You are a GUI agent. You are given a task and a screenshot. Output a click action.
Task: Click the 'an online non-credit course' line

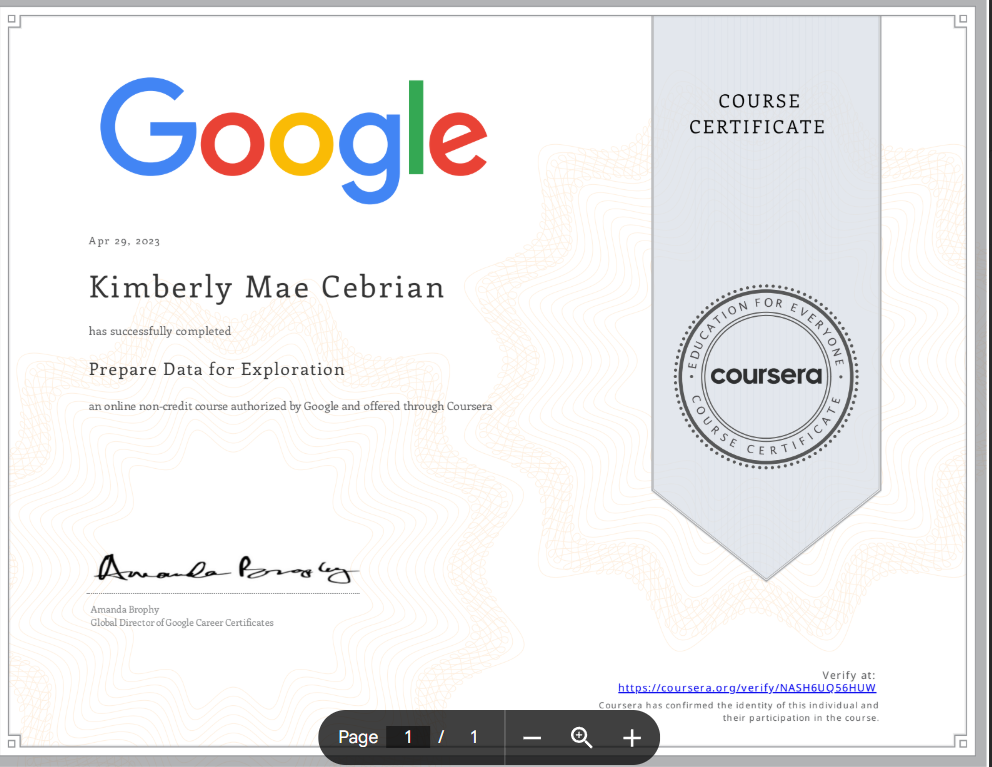tap(290, 406)
